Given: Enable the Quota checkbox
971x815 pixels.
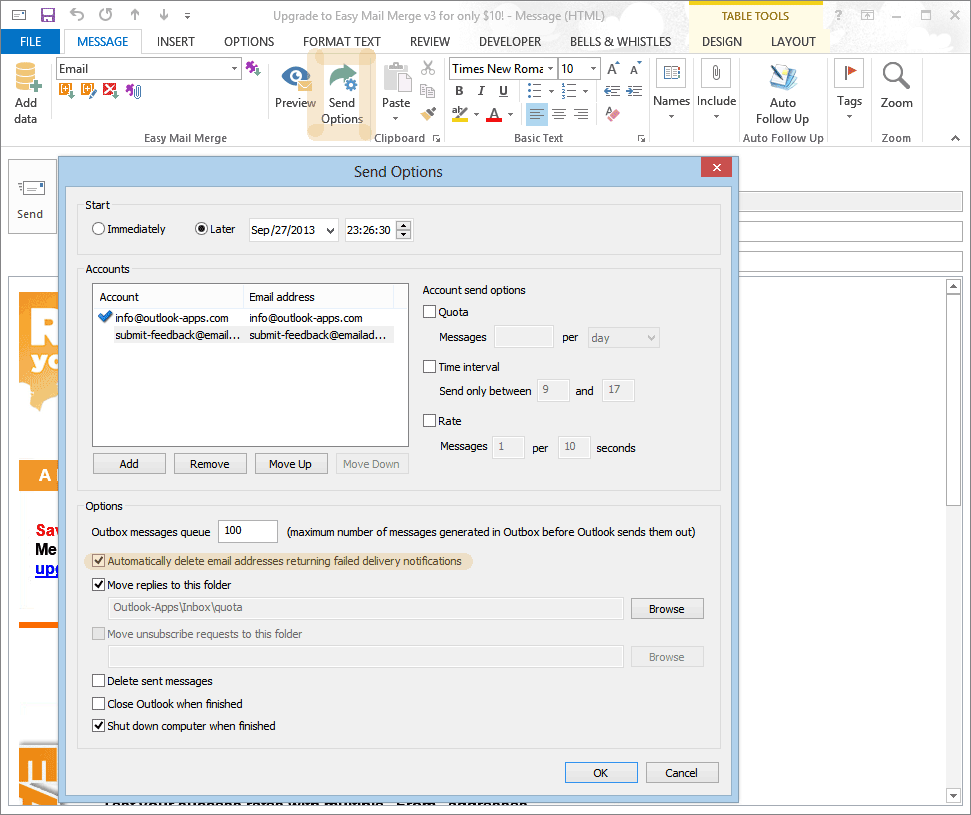Looking at the screenshot, I should point(429,312).
